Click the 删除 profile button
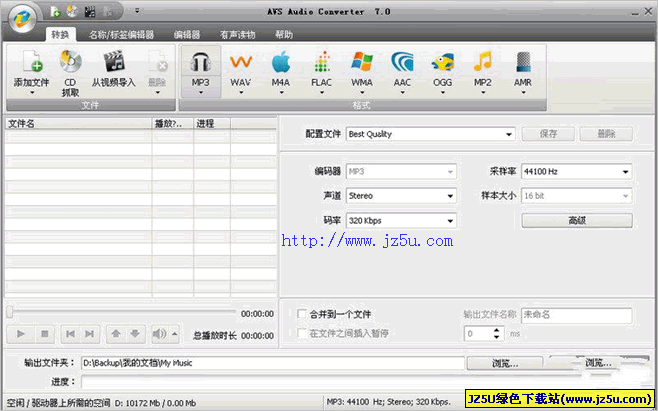This screenshot has width=658, height=411. (x=606, y=134)
